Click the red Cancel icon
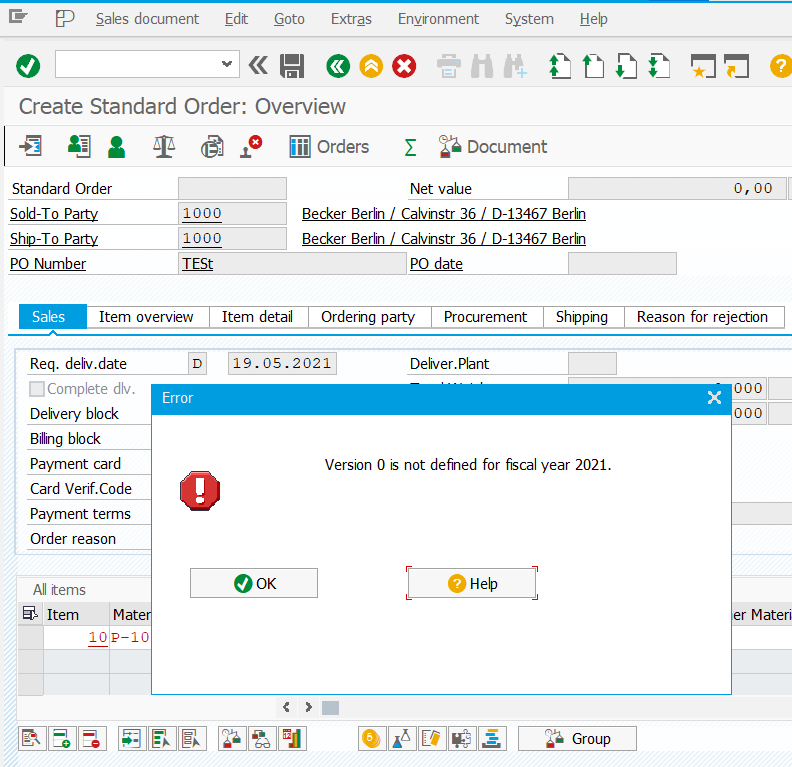Viewport: 792px width, 767px height. pos(404,66)
